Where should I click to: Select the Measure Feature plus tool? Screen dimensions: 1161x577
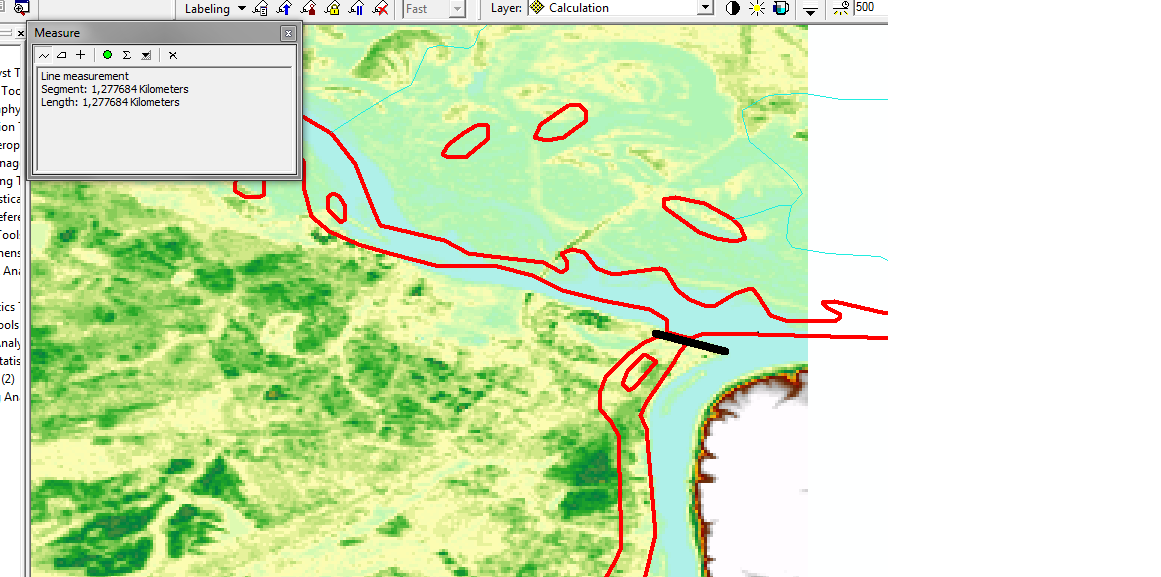click(x=81, y=55)
